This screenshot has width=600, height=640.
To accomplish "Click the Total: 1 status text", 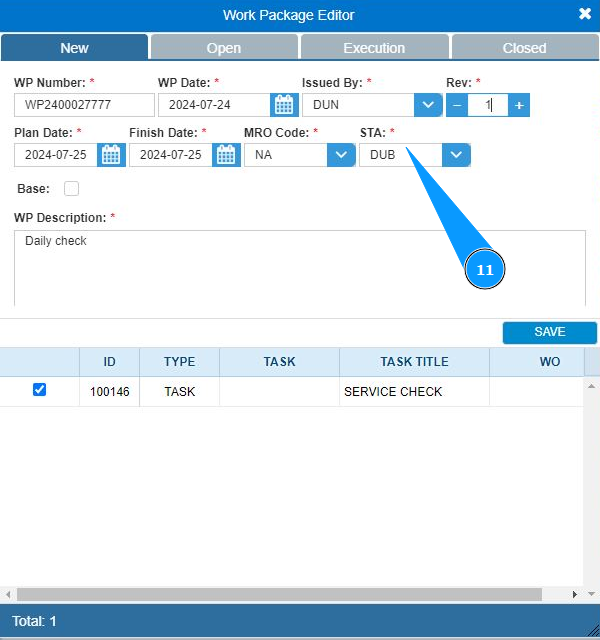I will (x=34, y=622).
